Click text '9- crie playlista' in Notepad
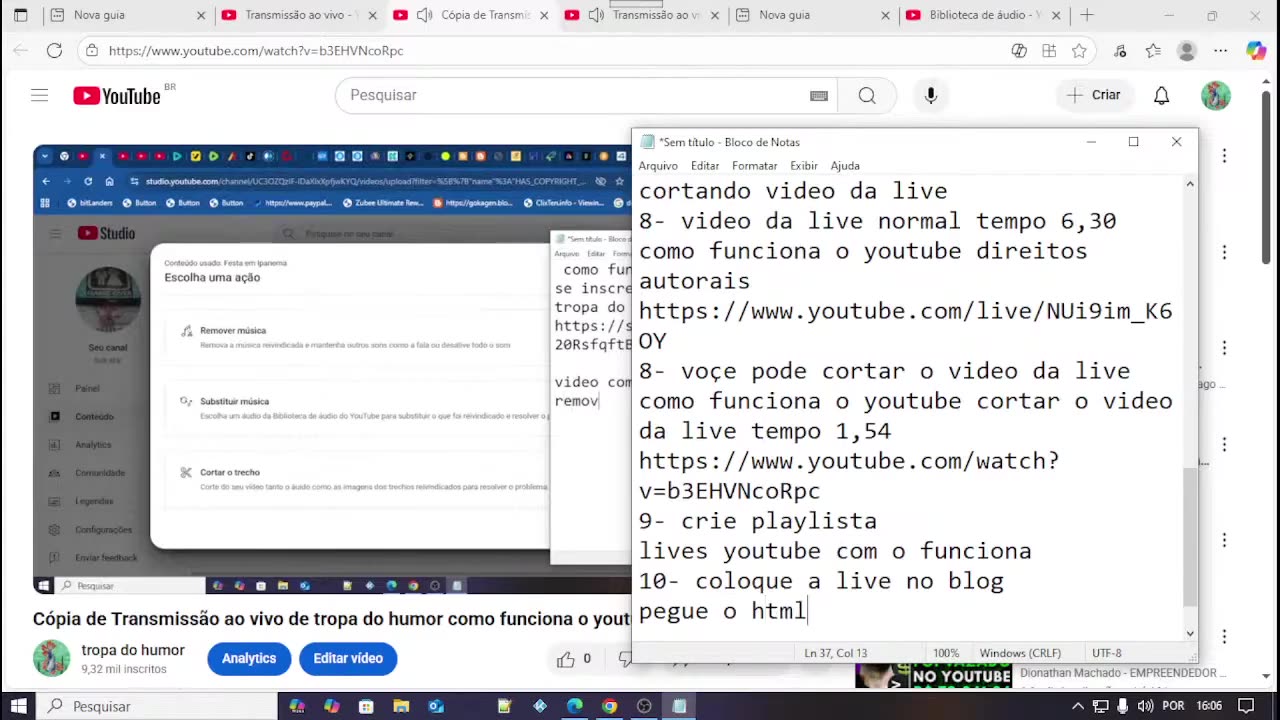The image size is (1280, 720). (x=758, y=521)
